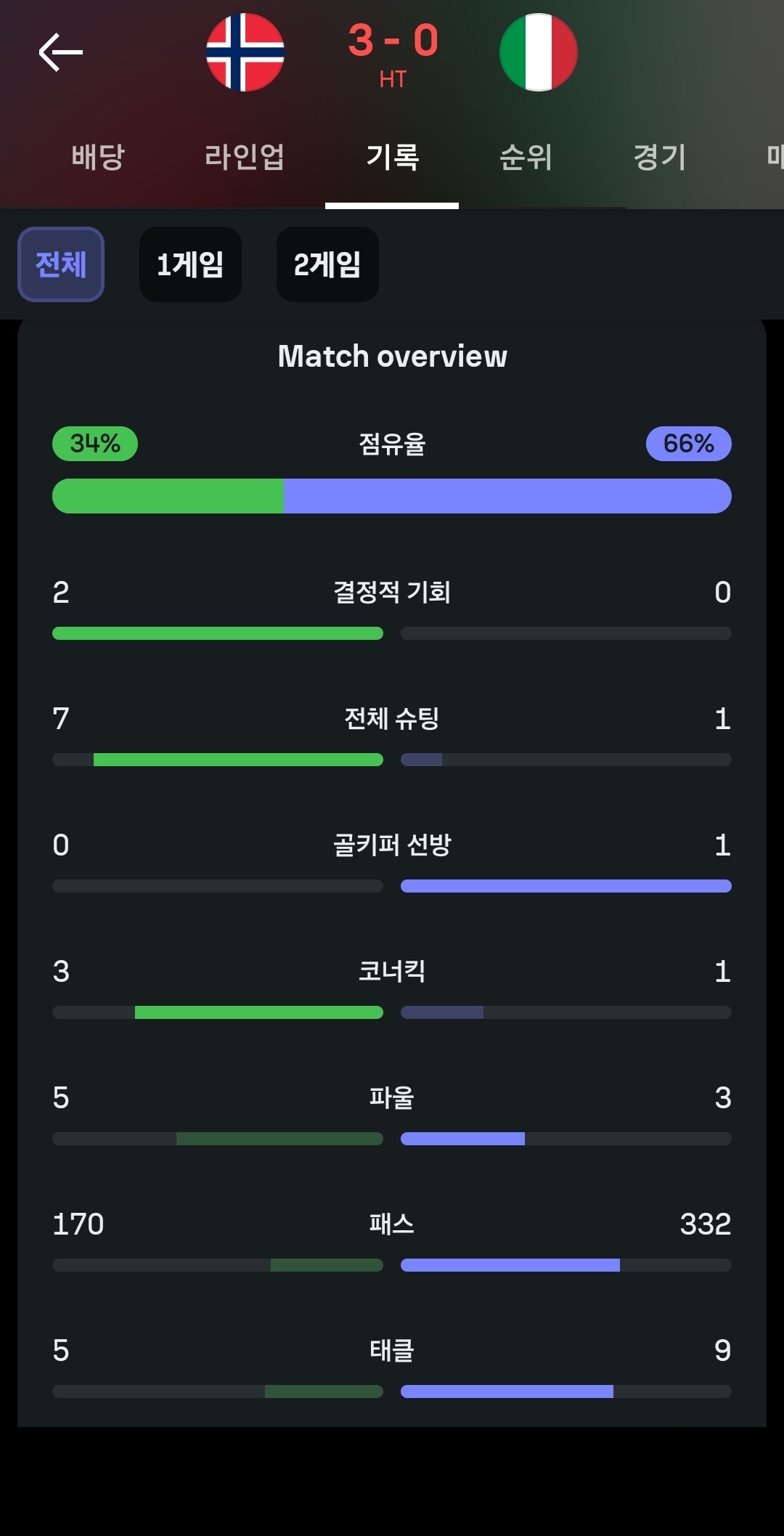Switch to 1게임 statistics

[190, 264]
